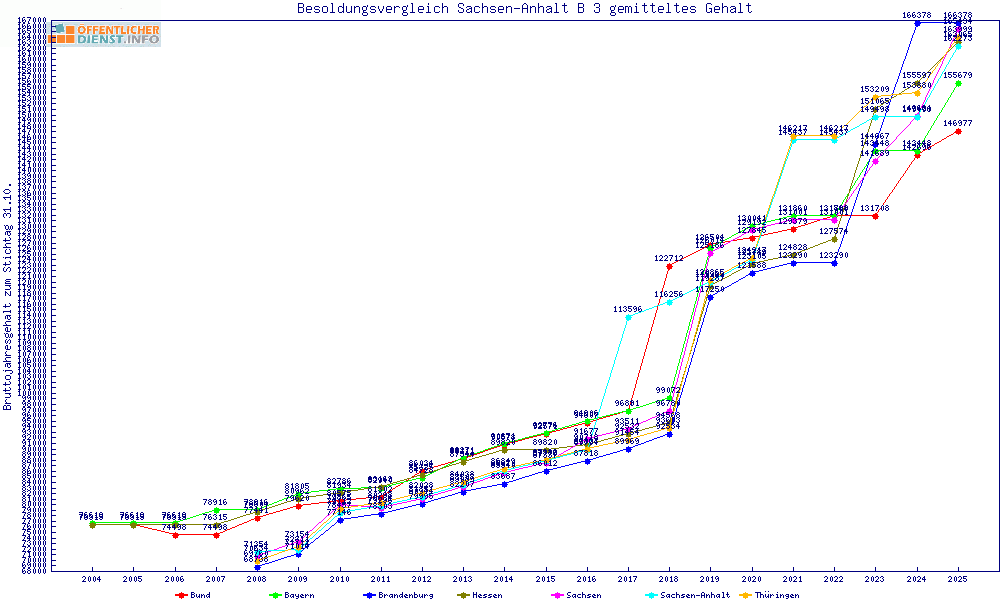This screenshot has height=600, width=1000.
Task: Click the green Bayern legend marker
Action: [x=275, y=595]
